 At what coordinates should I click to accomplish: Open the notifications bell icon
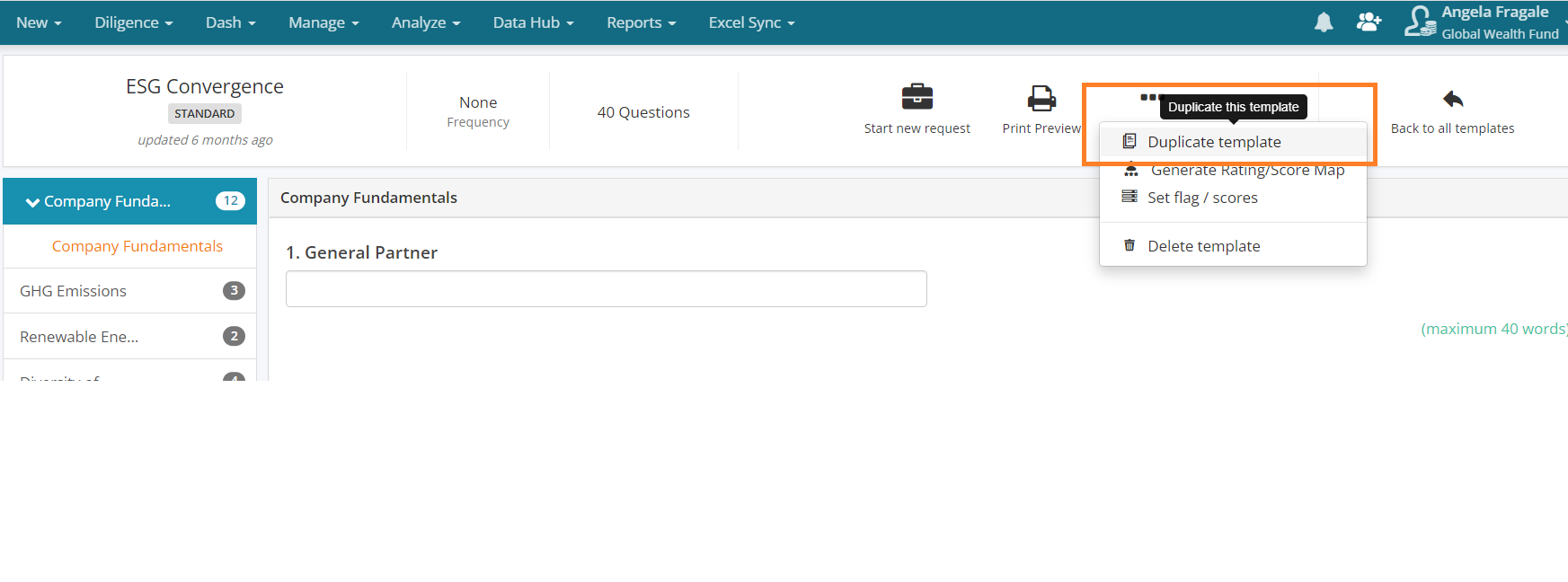[1324, 22]
